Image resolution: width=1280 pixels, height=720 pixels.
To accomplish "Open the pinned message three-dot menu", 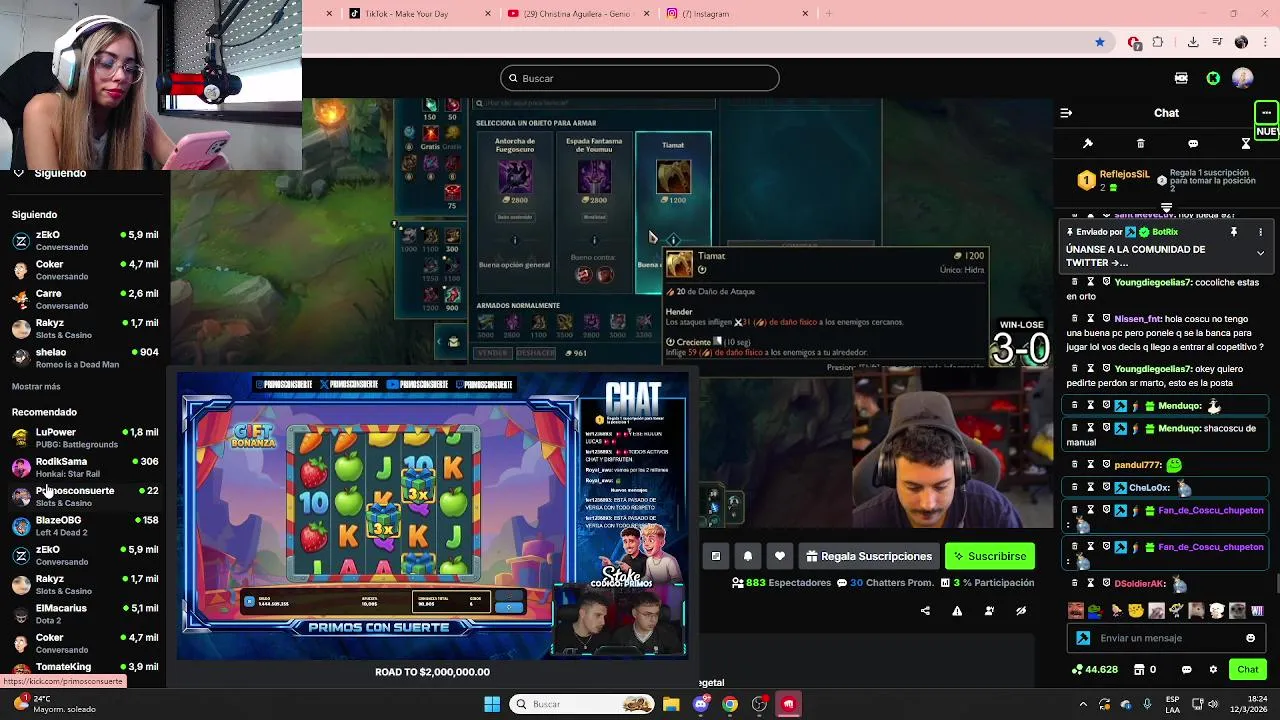I will (1260, 232).
